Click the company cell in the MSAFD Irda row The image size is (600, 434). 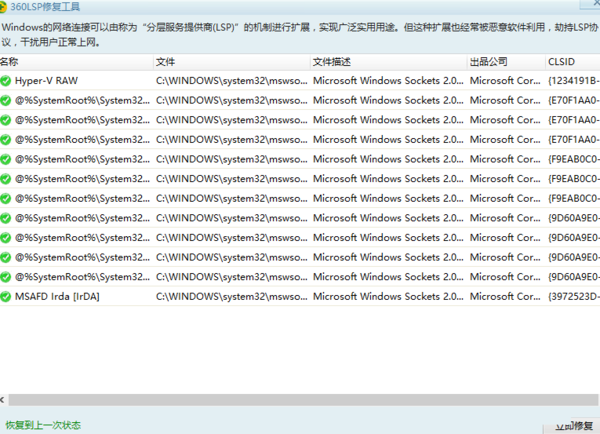click(505, 297)
